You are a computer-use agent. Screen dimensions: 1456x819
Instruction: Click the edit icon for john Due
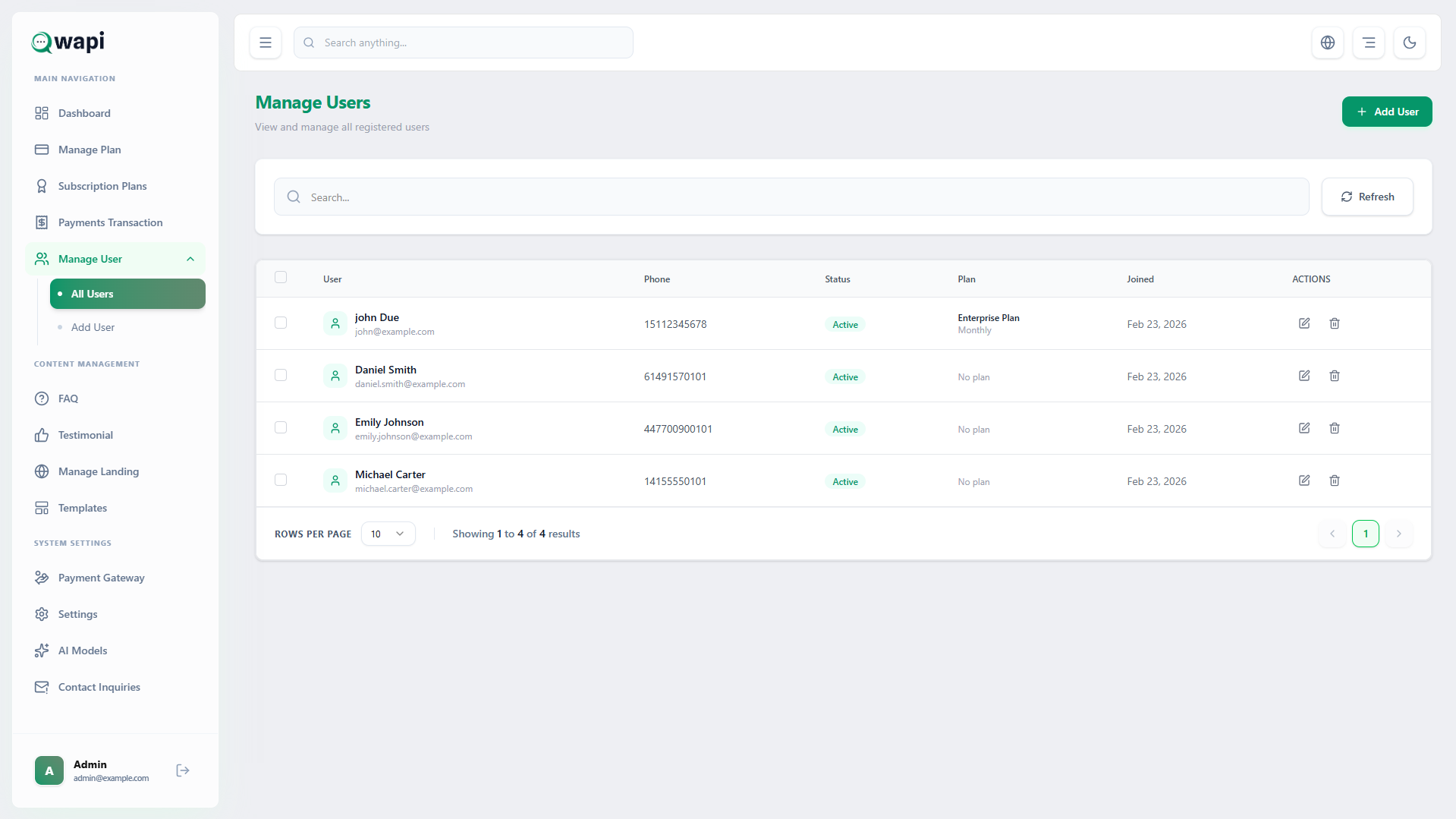[x=1304, y=323]
